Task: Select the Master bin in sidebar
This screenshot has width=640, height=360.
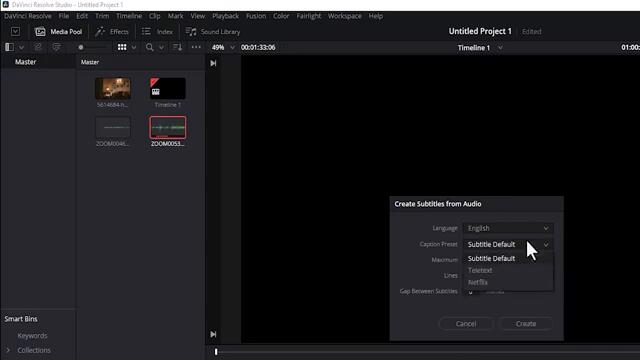Action: [x=25, y=62]
